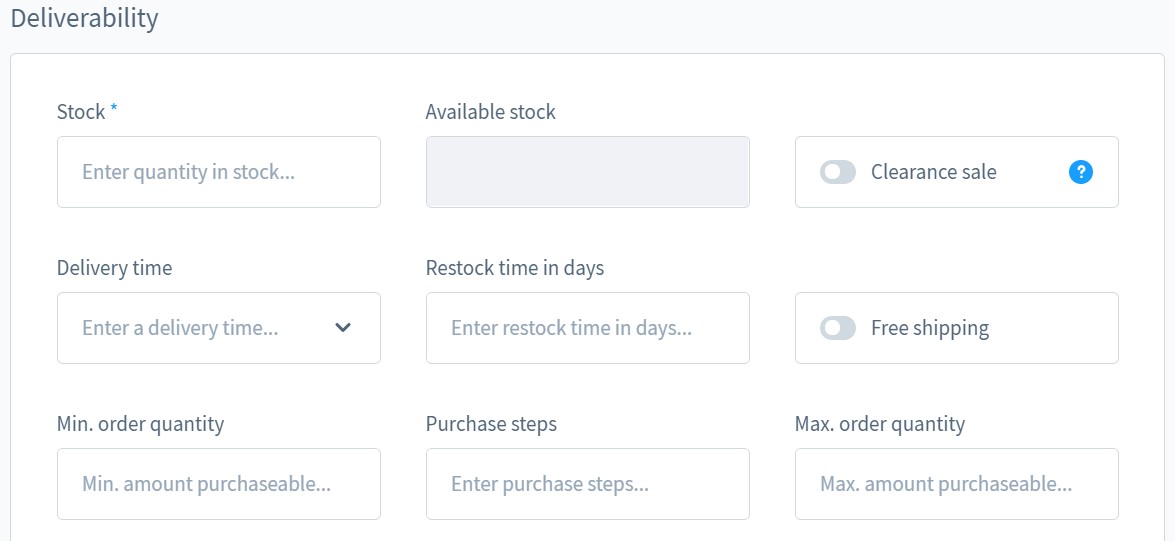The image size is (1175, 541).
Task: Turn on the Free shipping toggle switch
Action: (838, 328)
